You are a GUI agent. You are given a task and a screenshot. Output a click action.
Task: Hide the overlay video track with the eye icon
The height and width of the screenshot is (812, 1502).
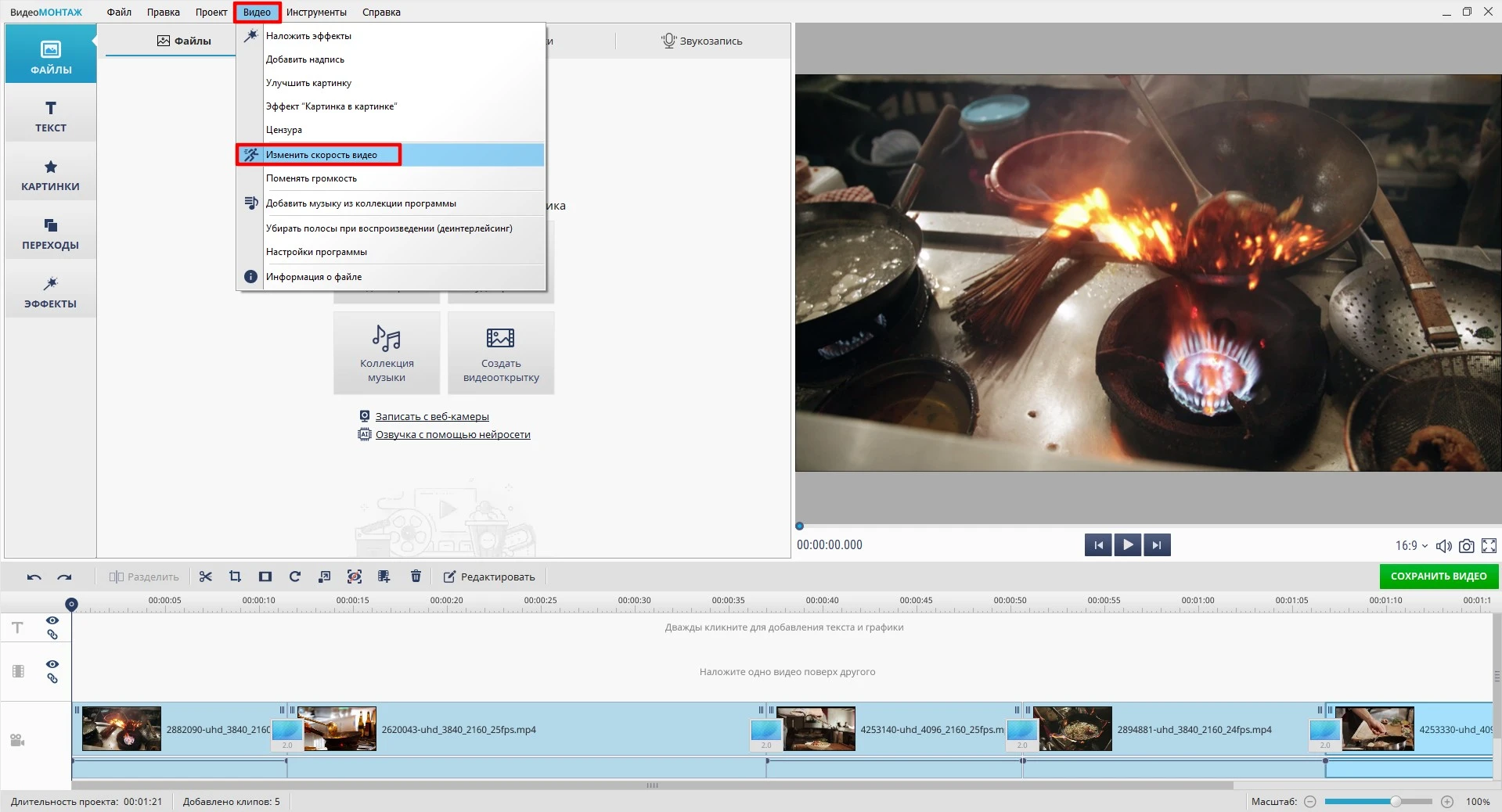52,664
